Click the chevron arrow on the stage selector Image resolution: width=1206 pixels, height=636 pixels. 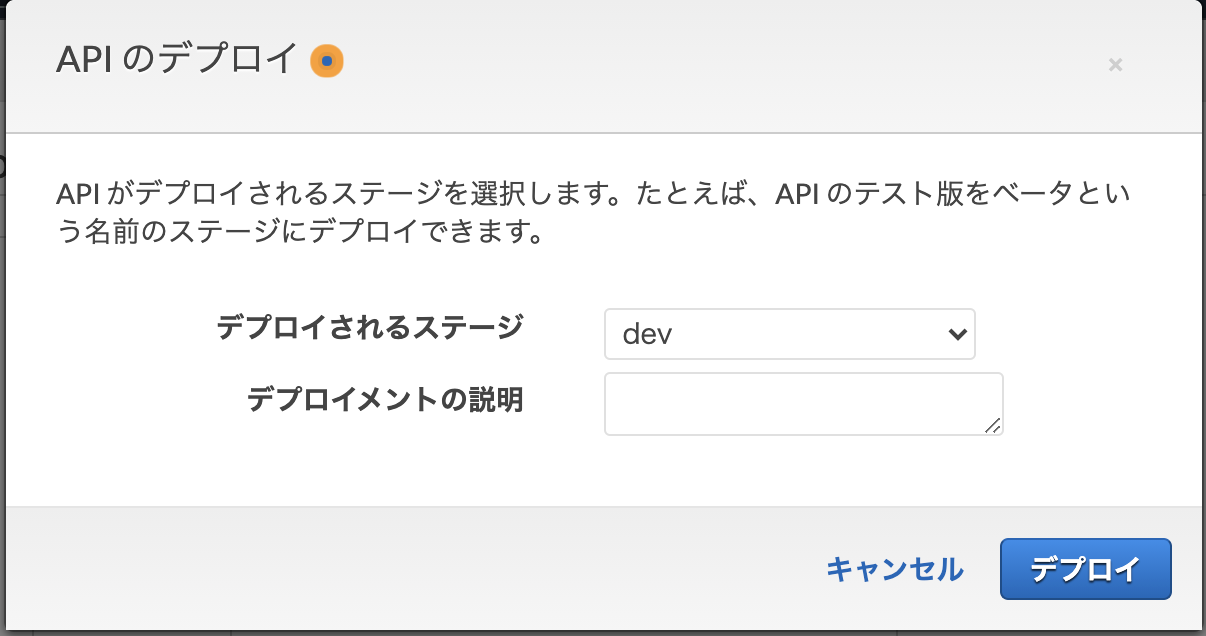pyautogui.click(x=956, y=334)
